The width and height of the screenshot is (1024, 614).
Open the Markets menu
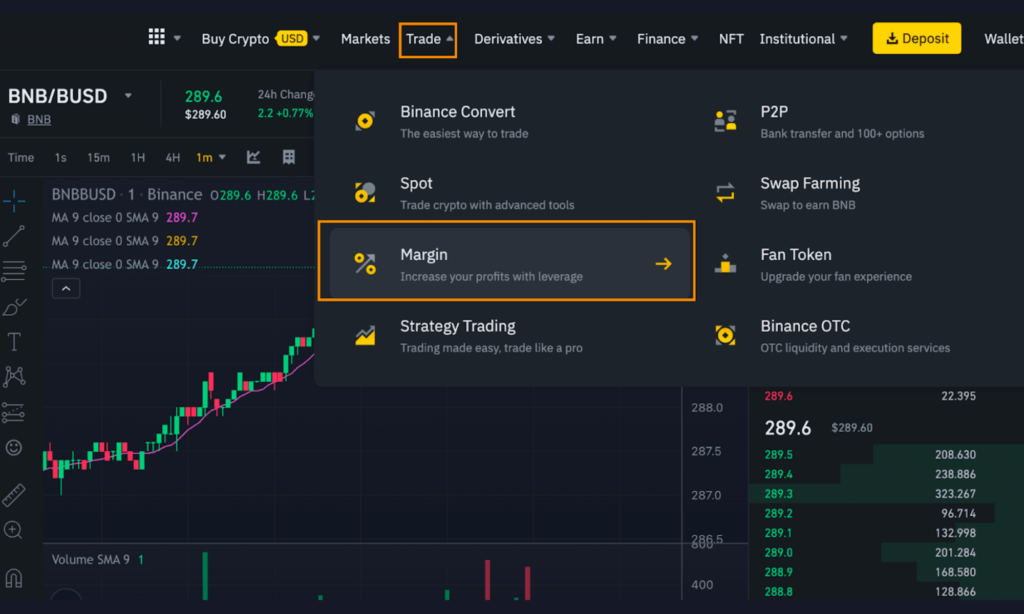(365, 38)
